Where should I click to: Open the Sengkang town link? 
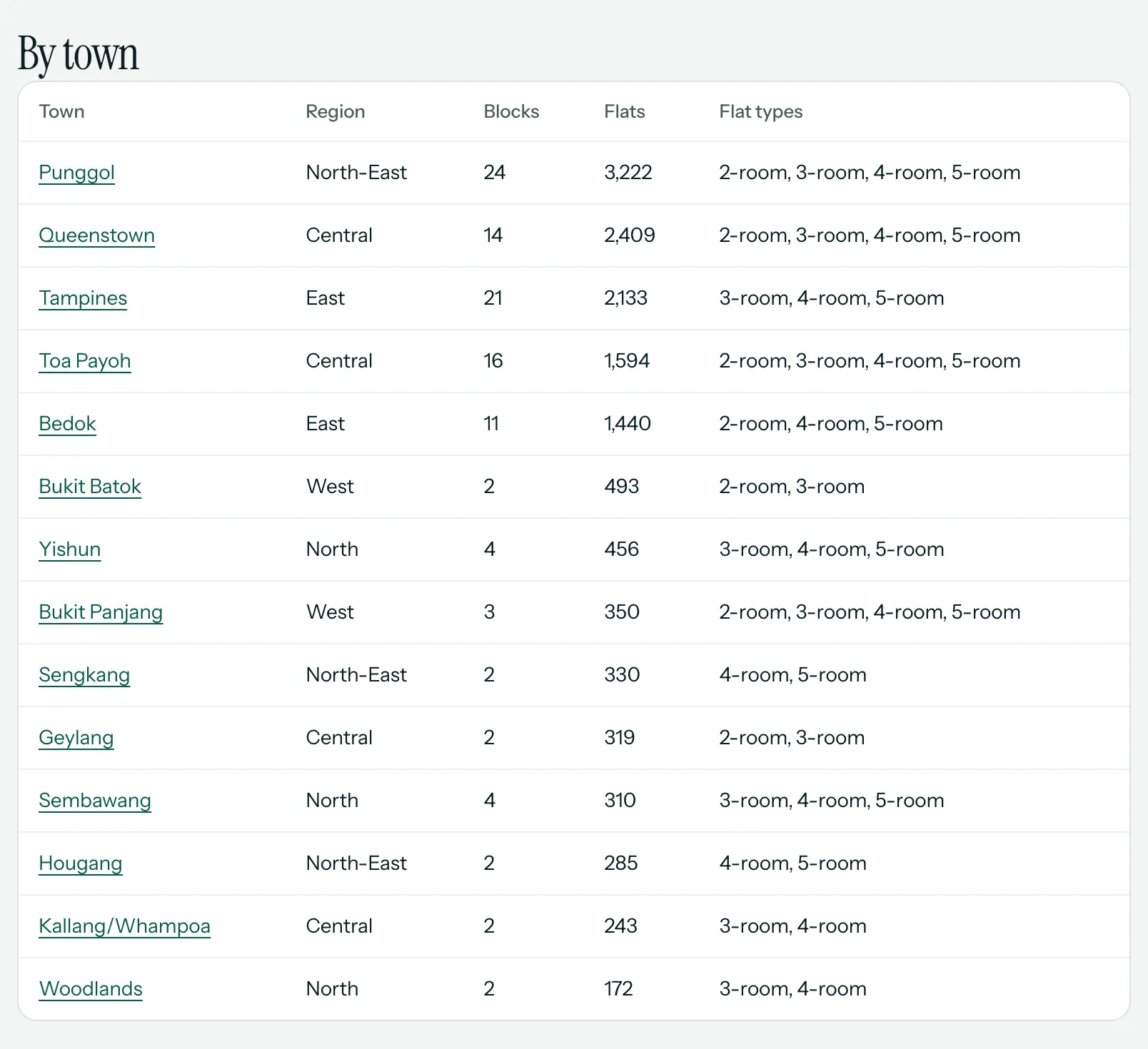[x=84, y=675]
